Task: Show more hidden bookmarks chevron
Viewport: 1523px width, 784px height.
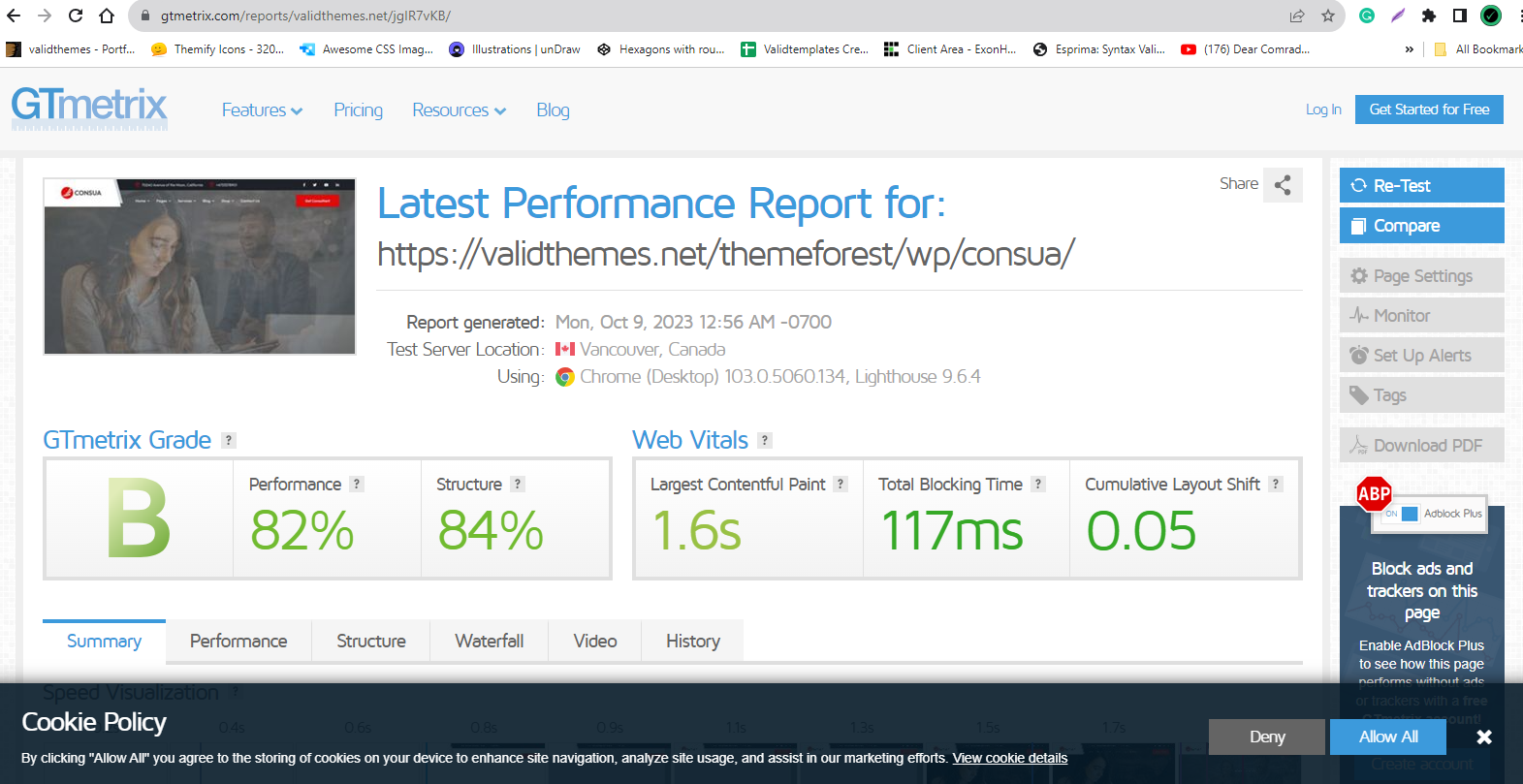Action: (x=1410, y=49)
